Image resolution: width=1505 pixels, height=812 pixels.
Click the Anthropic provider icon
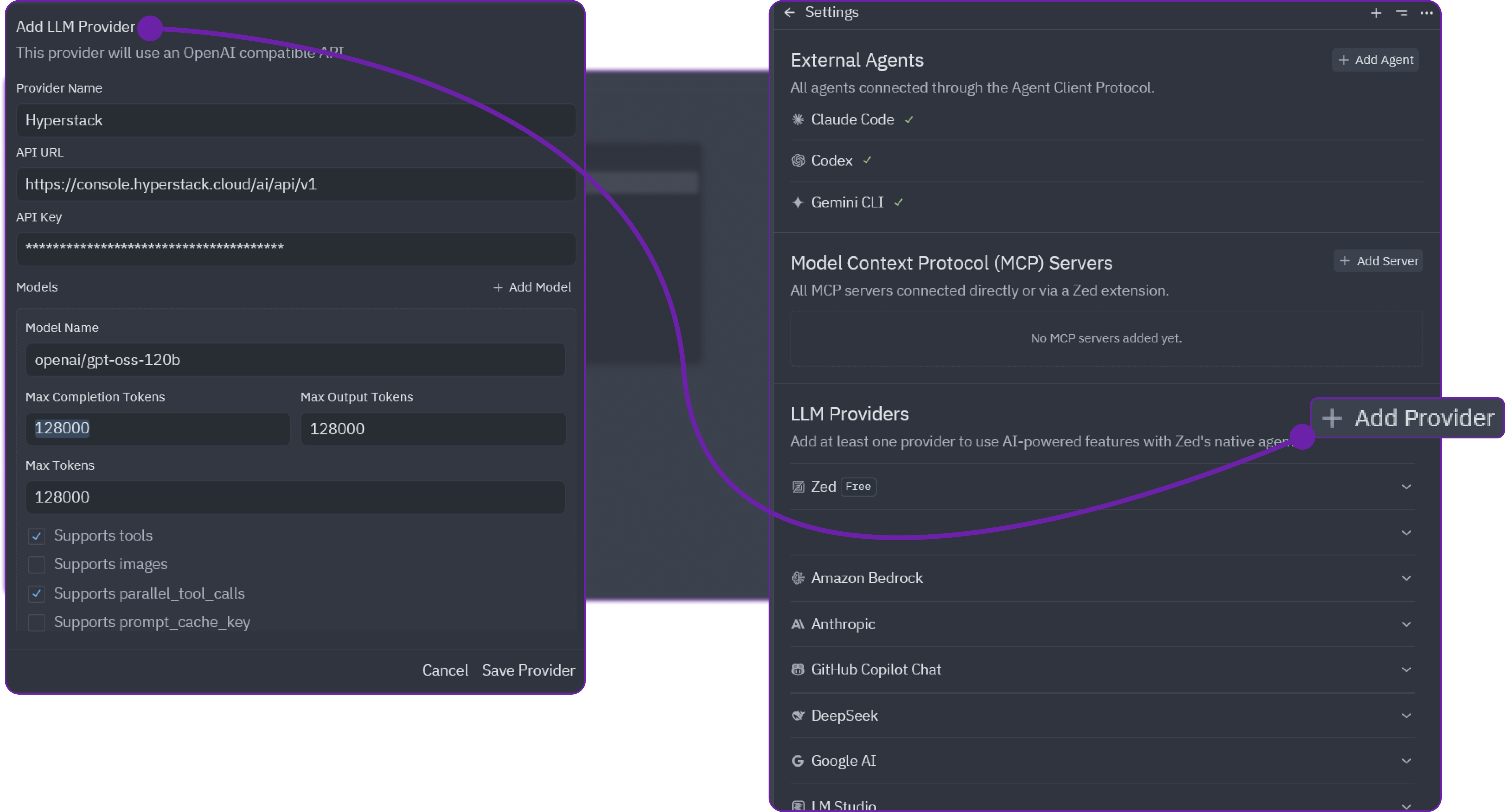coord(798,624)
